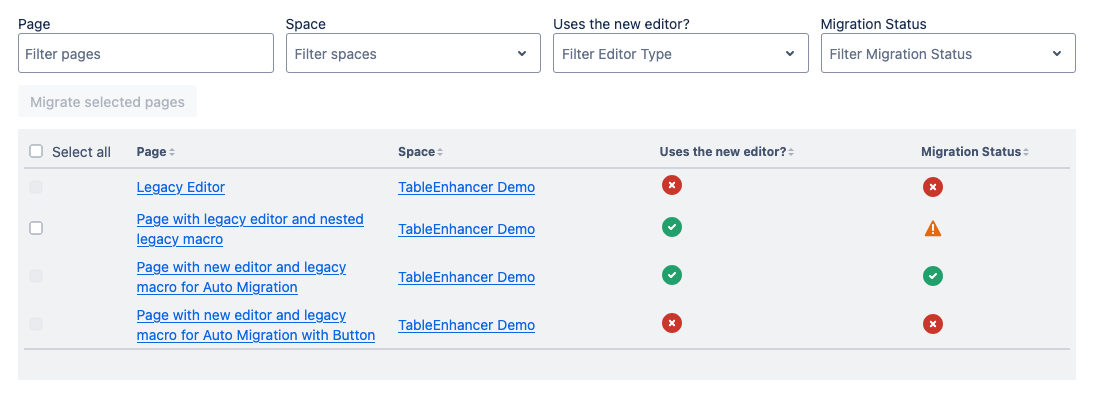
Task: Click green check migration status icon
Action: (933, 276)
